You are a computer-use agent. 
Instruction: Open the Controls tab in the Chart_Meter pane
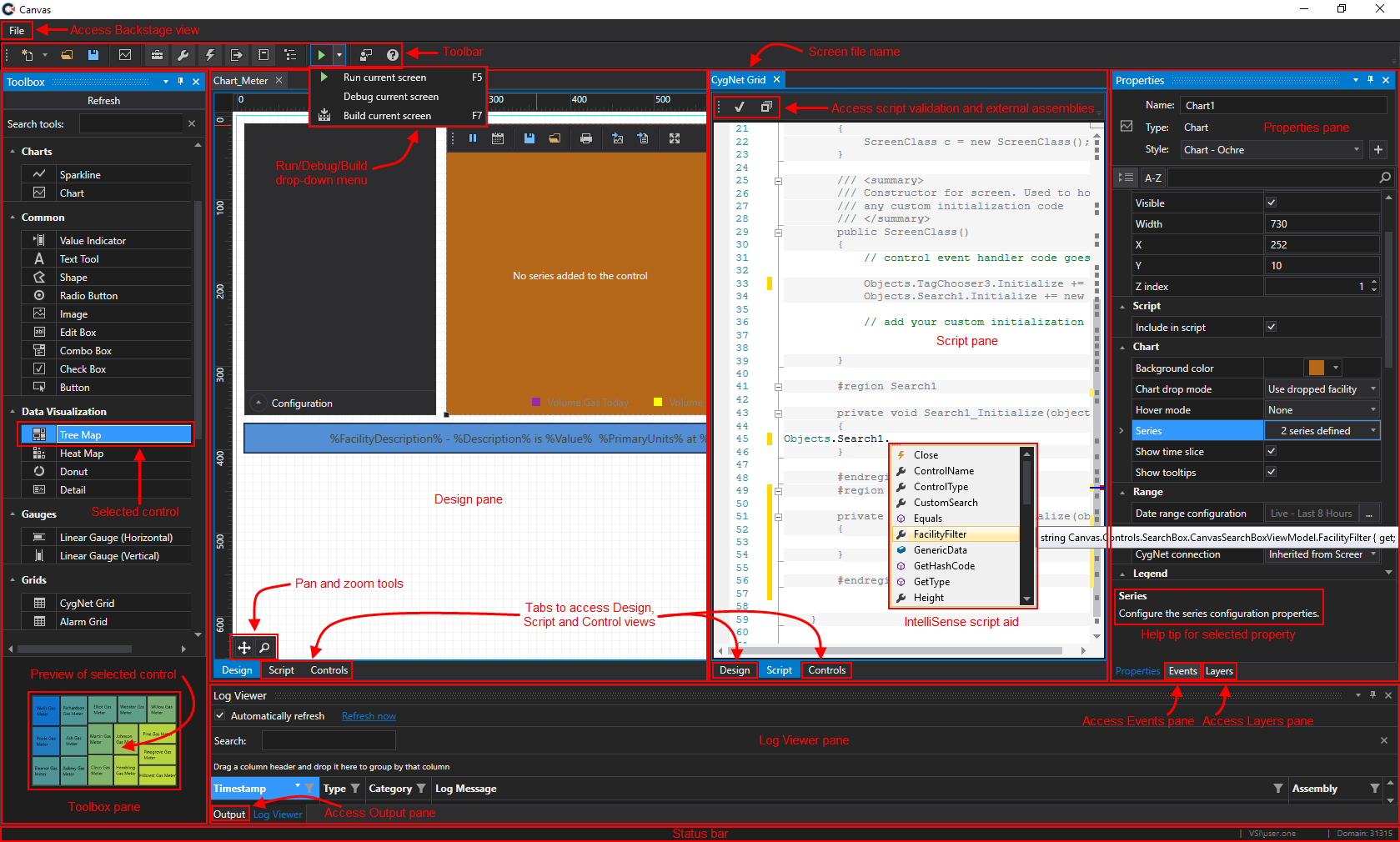(x=329, y=670)
